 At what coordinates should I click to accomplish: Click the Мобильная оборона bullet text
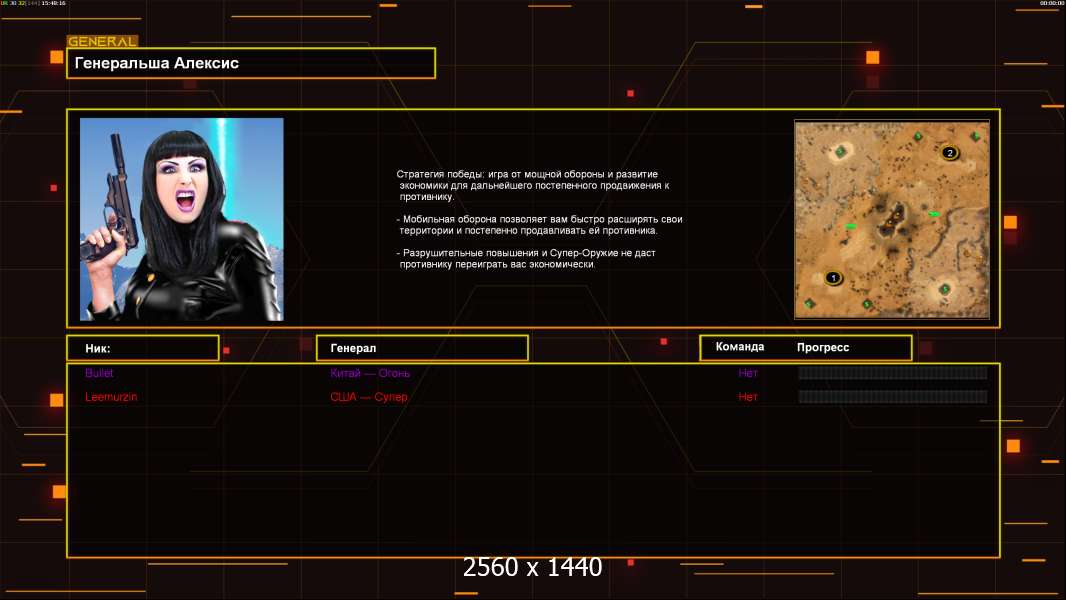(x=539, y=225)
